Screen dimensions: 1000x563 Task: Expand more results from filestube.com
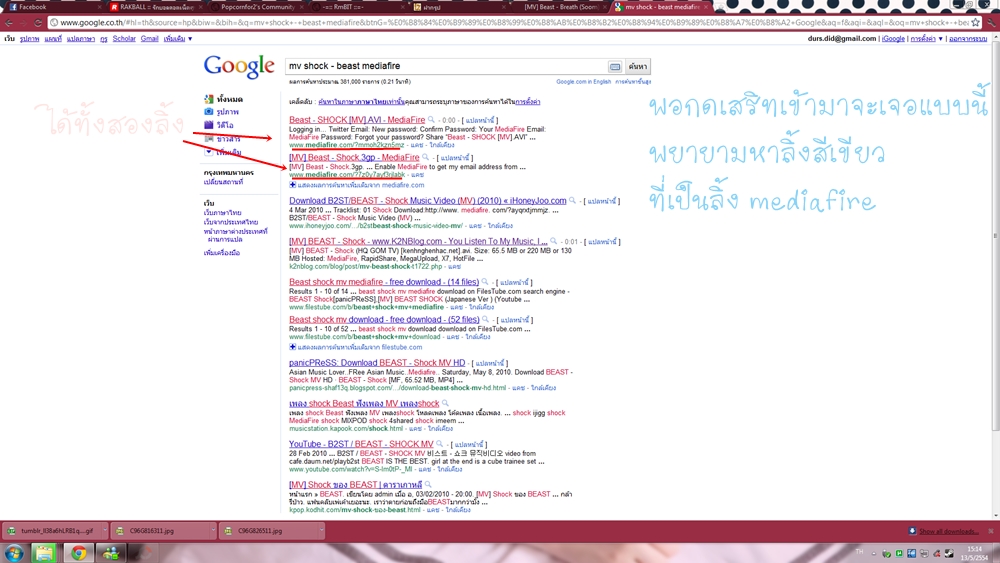click(355, 347)
